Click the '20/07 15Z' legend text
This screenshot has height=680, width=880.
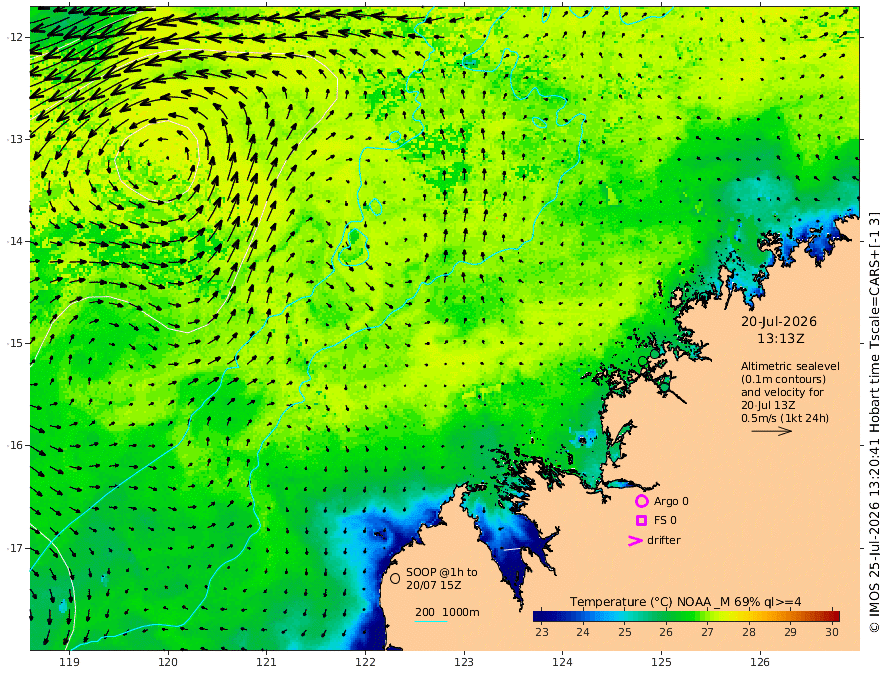pos(434,585)
